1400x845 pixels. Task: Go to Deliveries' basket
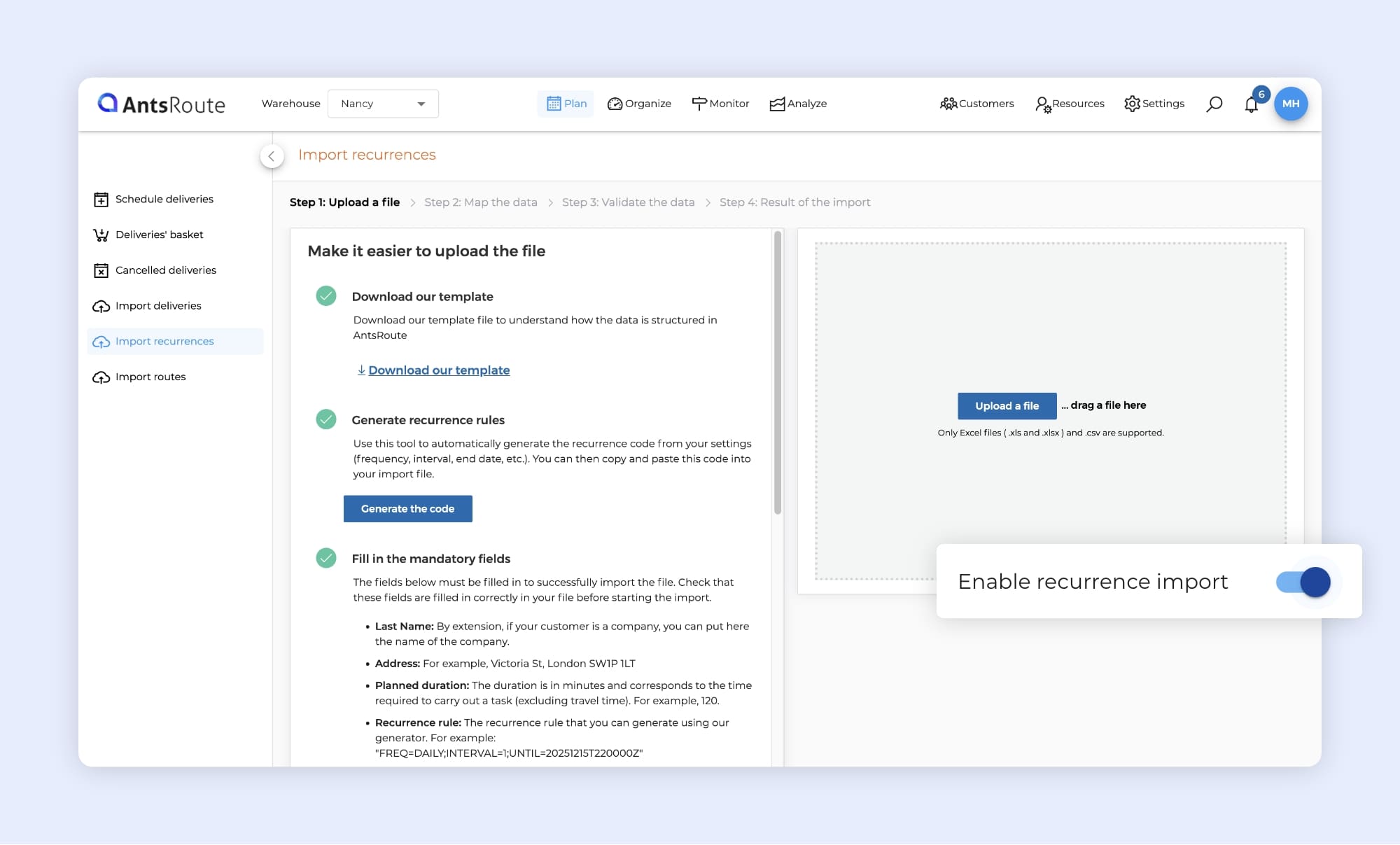pos(159,235)
